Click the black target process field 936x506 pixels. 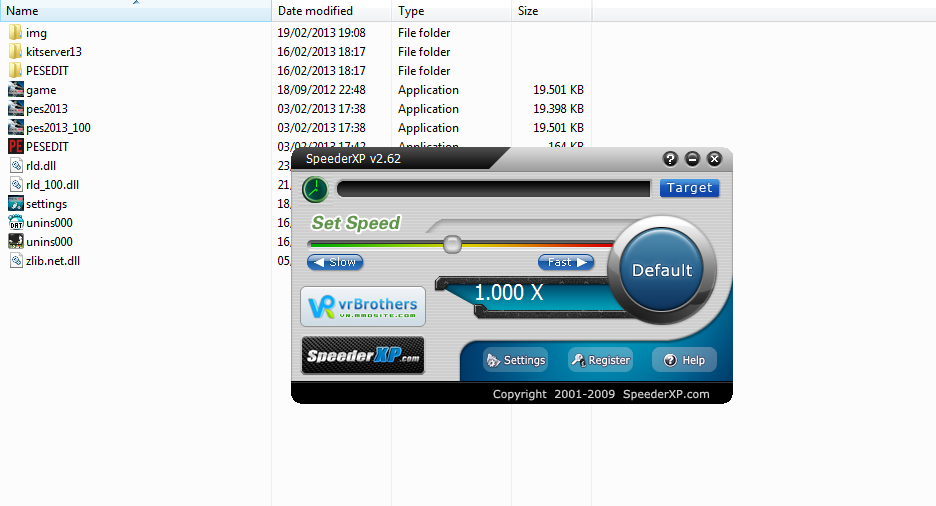[494, 189]
